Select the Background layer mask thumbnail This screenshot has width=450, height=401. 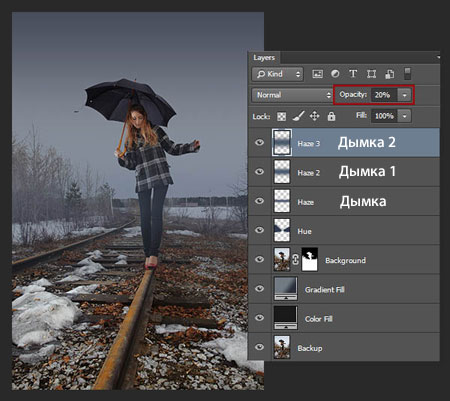(309, 259)
